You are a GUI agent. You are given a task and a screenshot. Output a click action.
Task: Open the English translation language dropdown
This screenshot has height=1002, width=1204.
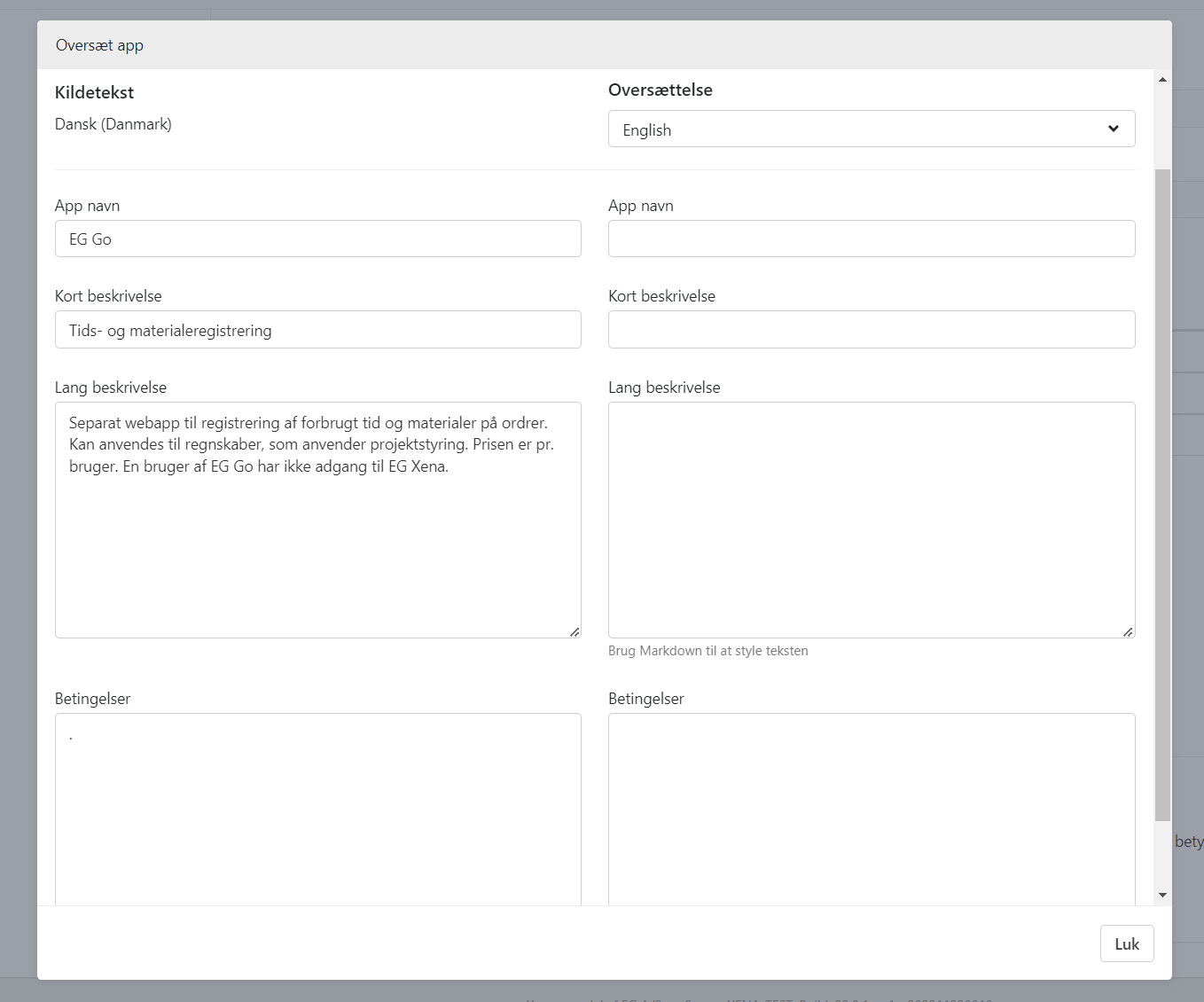871,129
